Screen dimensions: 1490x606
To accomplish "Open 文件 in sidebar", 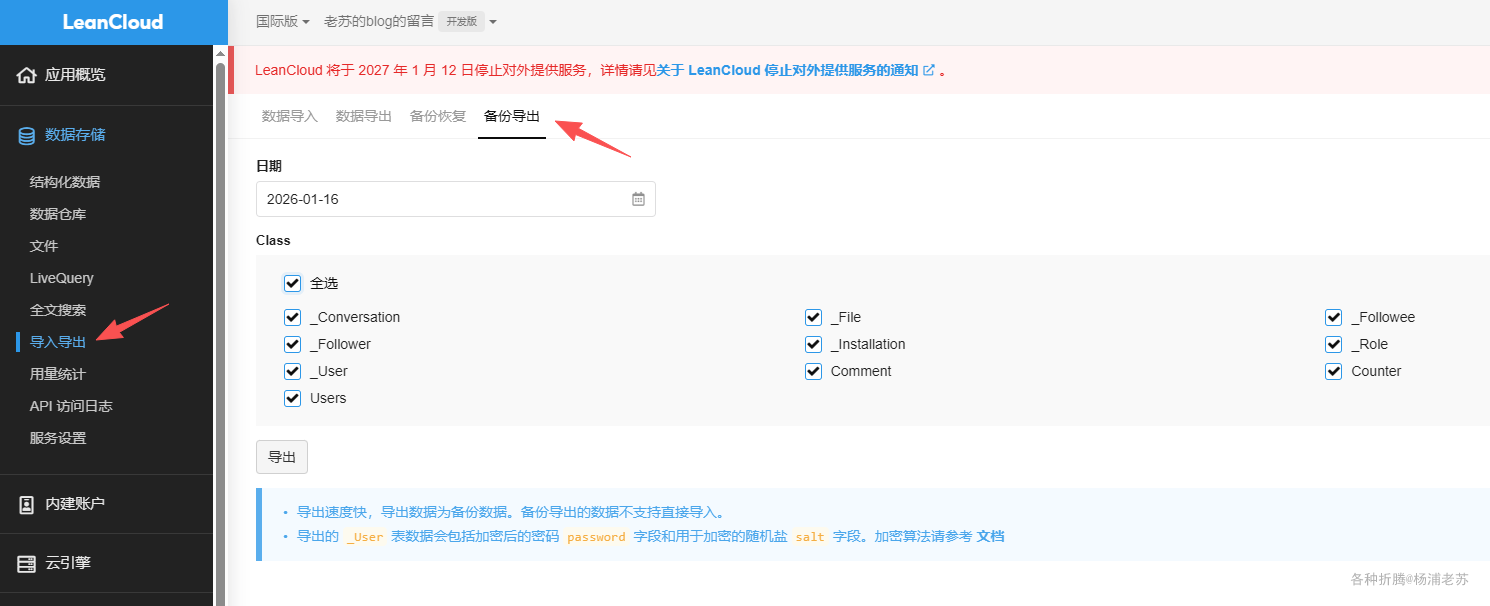I will coord(44,246).
